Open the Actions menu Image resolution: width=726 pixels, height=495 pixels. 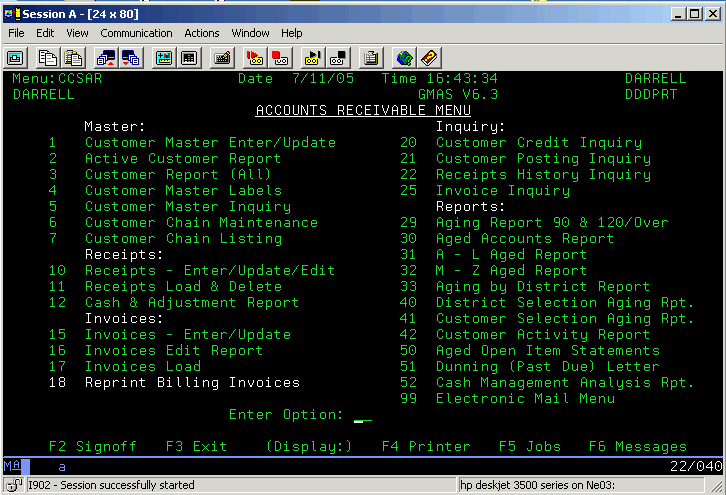point(201,33)
